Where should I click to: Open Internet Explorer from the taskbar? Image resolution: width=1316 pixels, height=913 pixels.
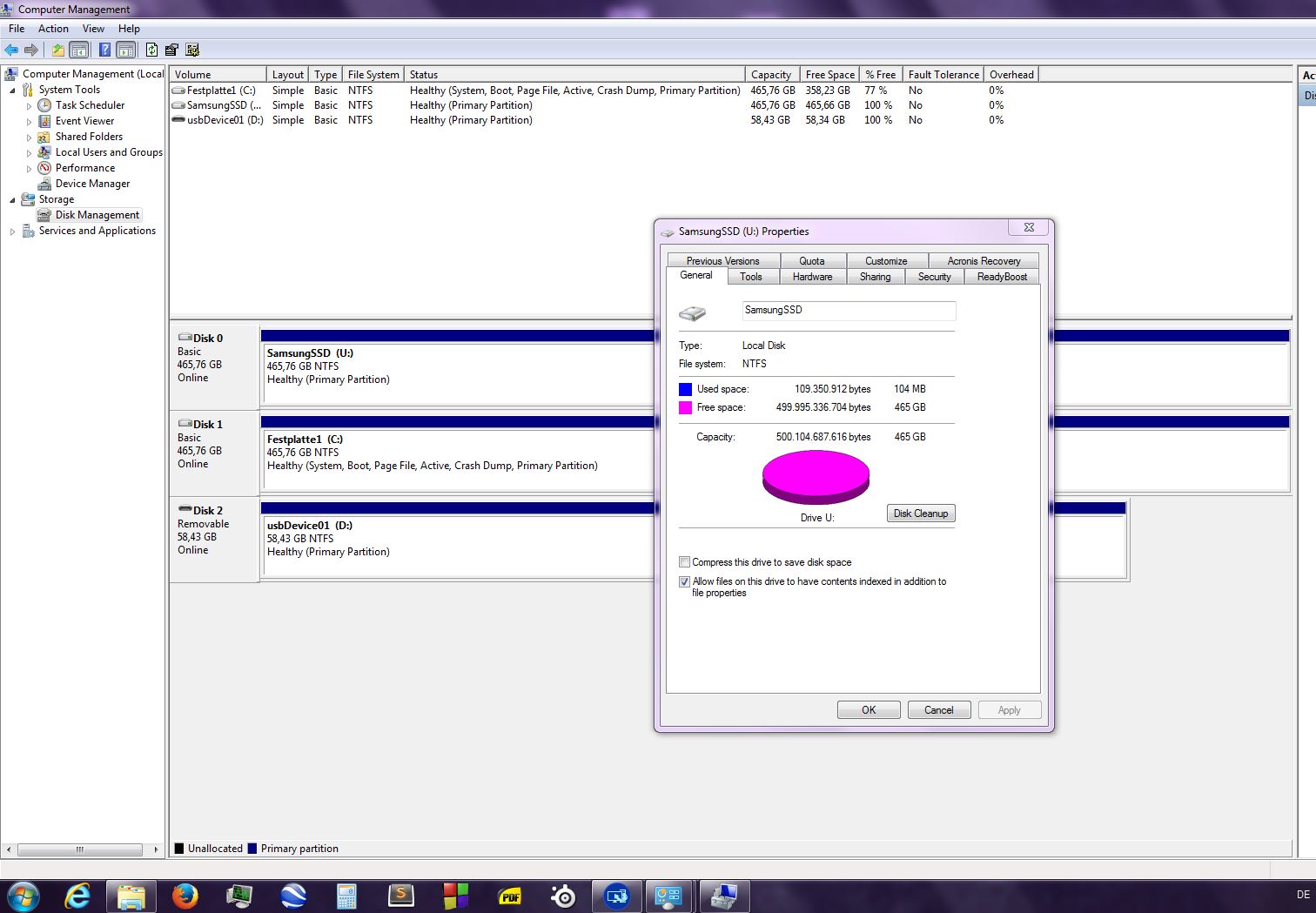coord(77,896)
